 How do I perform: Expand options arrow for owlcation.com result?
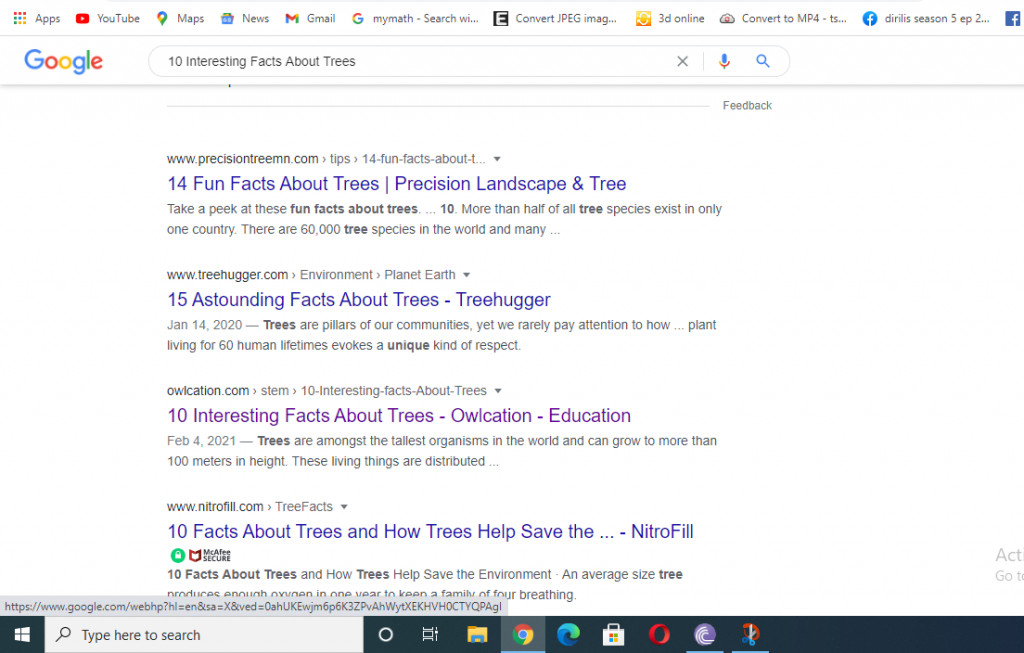coord(498,391)
